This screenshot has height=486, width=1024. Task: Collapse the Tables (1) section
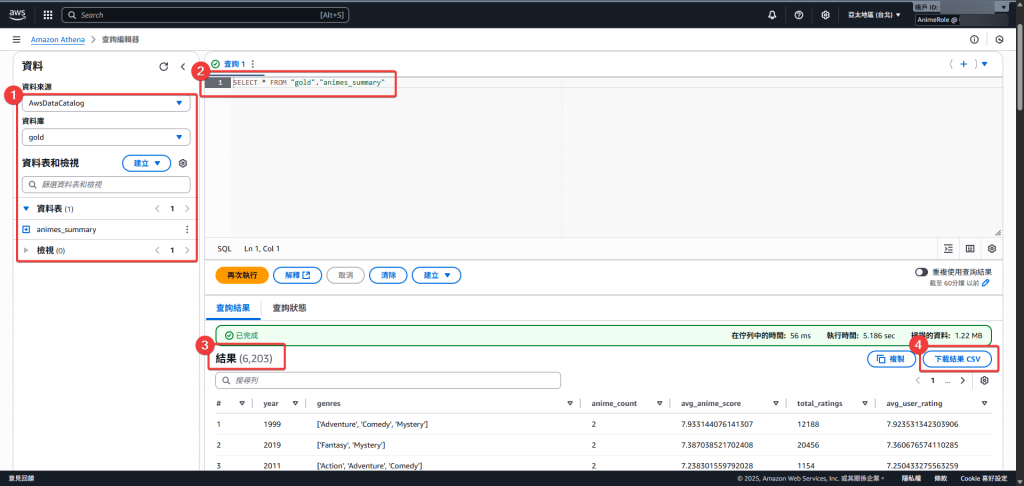point(26,209)
